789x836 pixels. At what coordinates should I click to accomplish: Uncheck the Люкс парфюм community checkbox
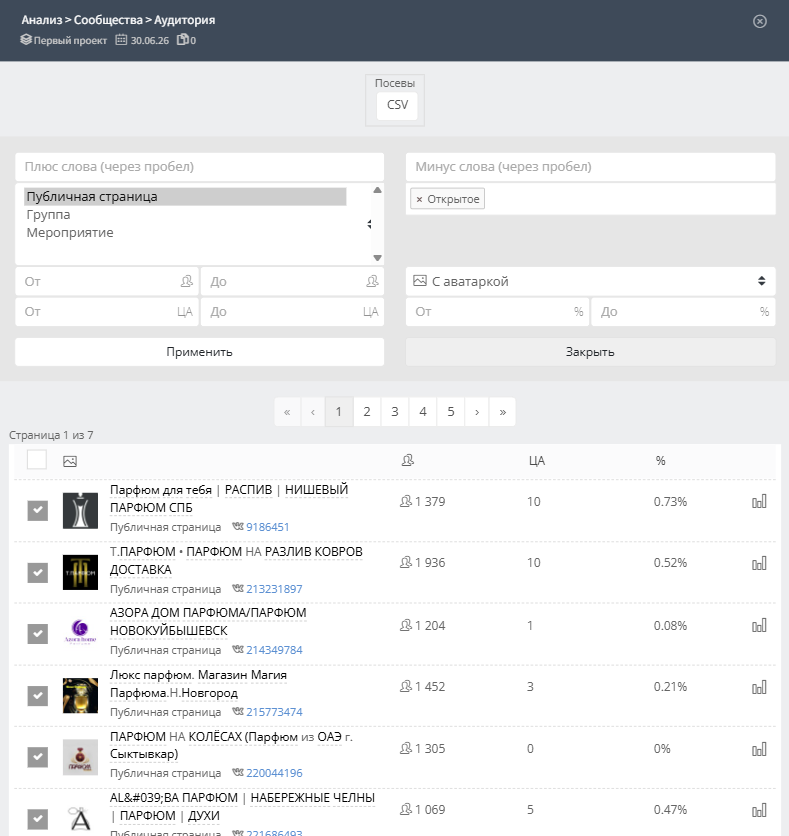[x=37, y=695]
